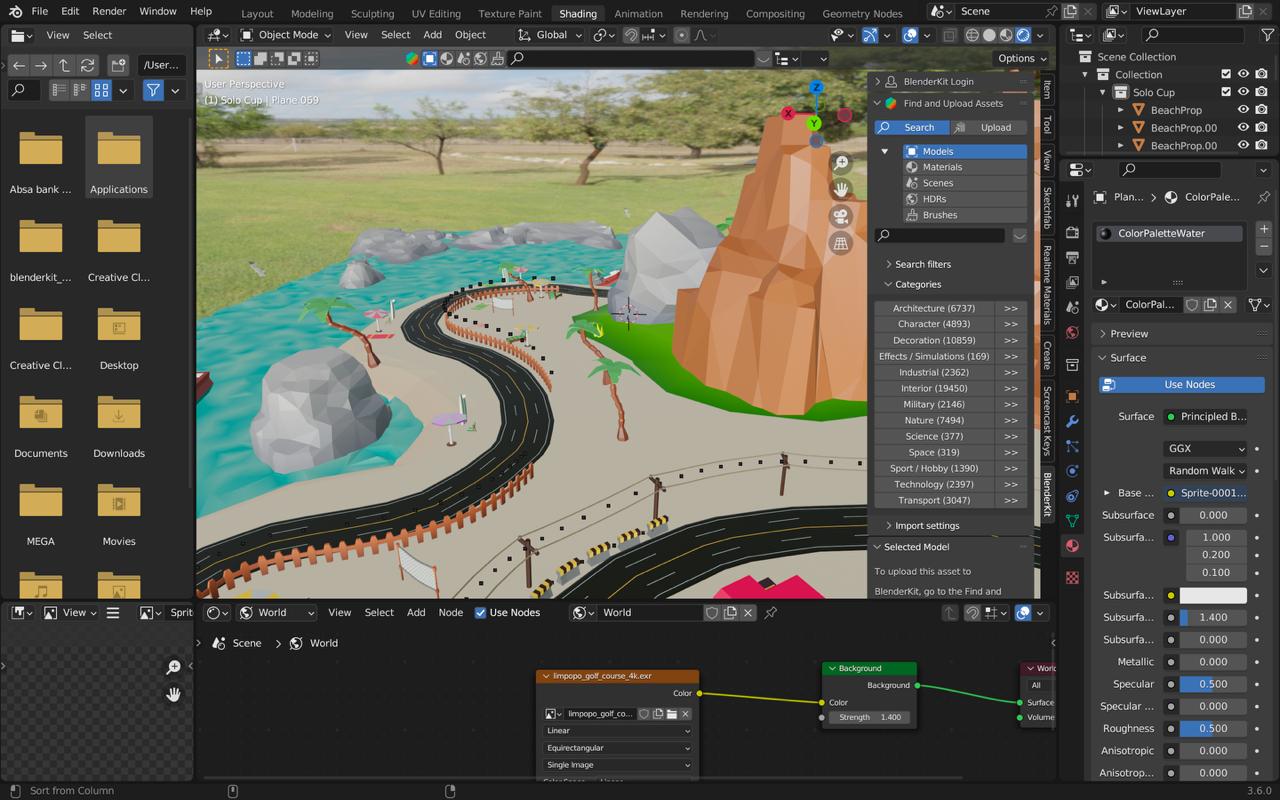
Task: Uncheck the Collection exclude checkbox in outliner
Action: click(1226, 74)
